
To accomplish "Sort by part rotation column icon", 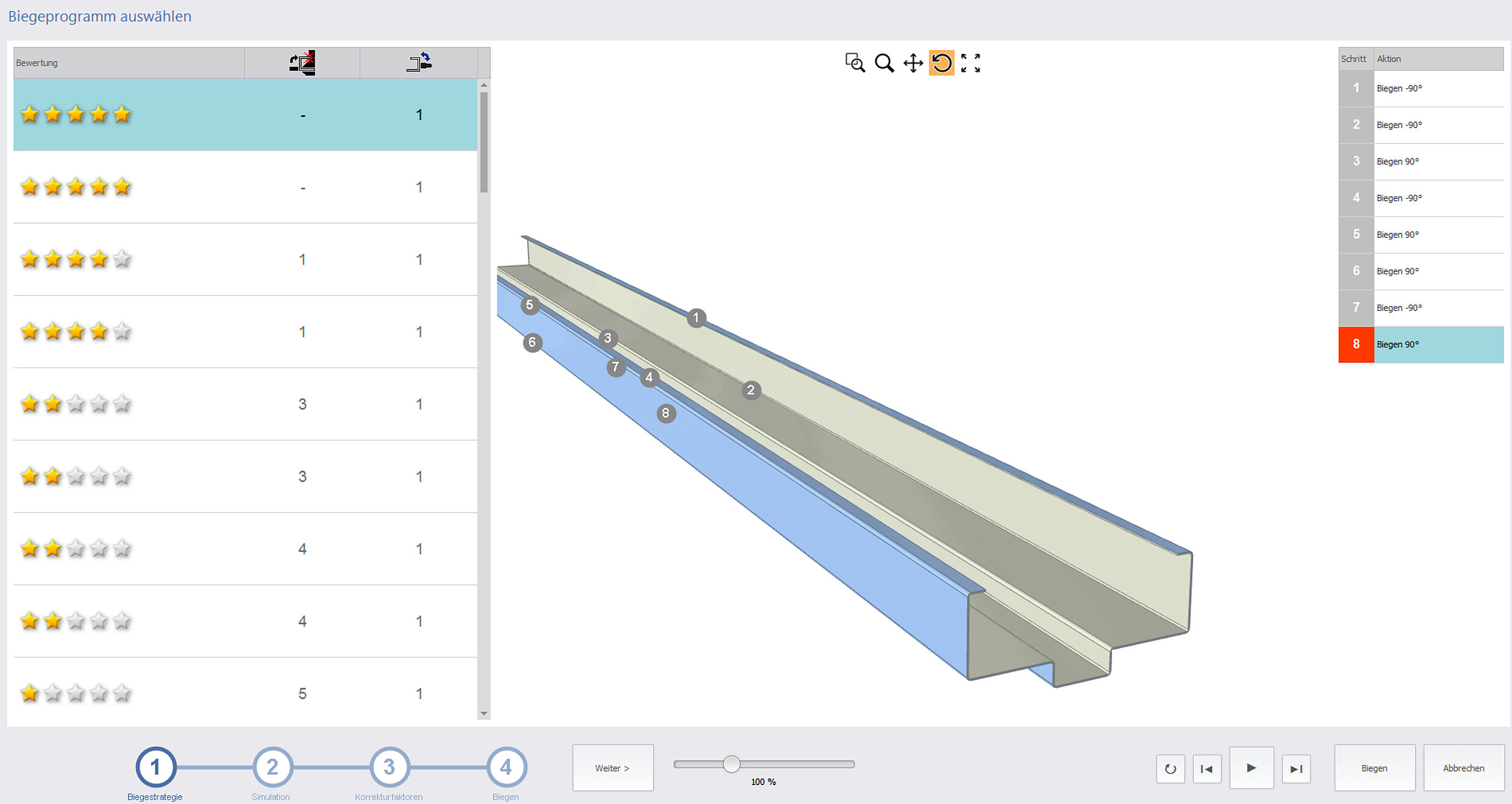I will tap(419, 63).
